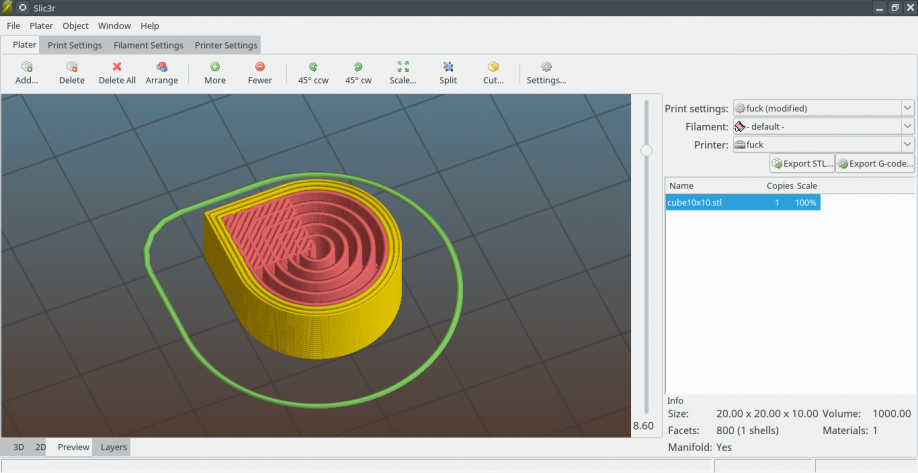Click the layer height slider handle

(646, 150)
